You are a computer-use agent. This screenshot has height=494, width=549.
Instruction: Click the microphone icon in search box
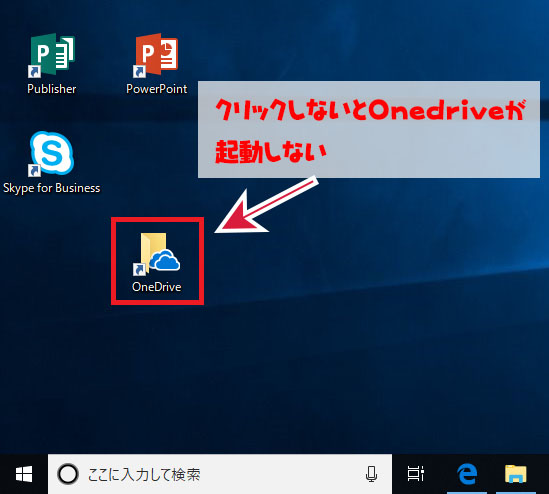pyautogui.click(x=371, y=474)
